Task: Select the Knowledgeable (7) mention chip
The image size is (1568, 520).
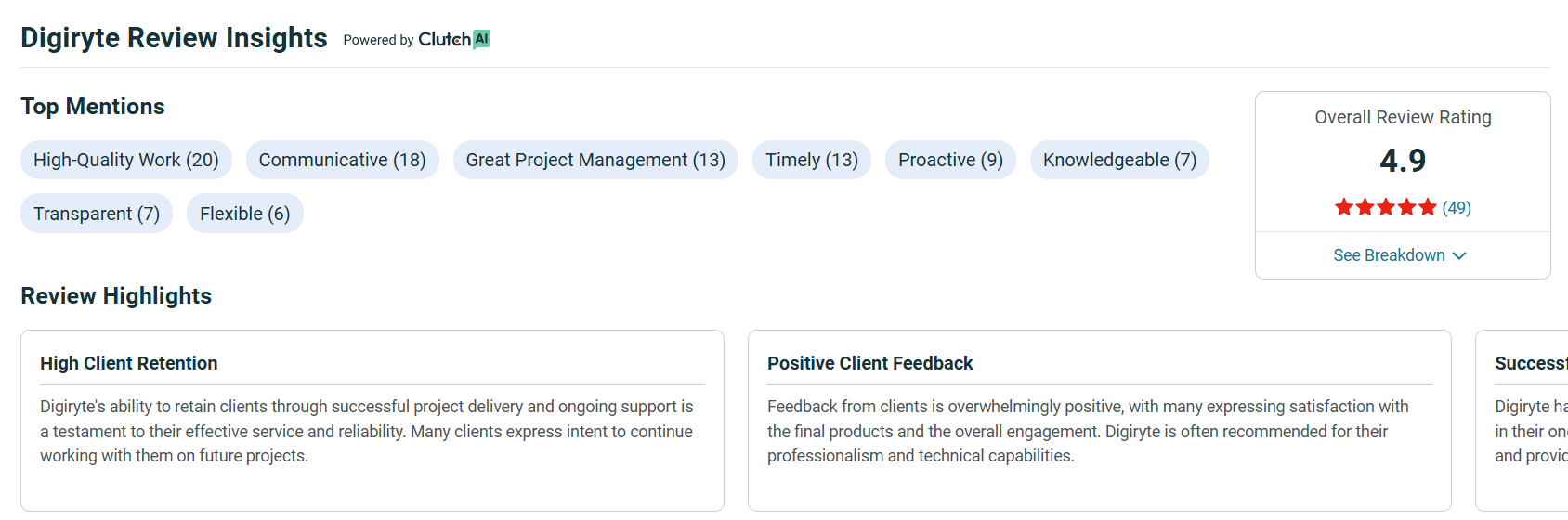Action: [x=1119, y=160]
